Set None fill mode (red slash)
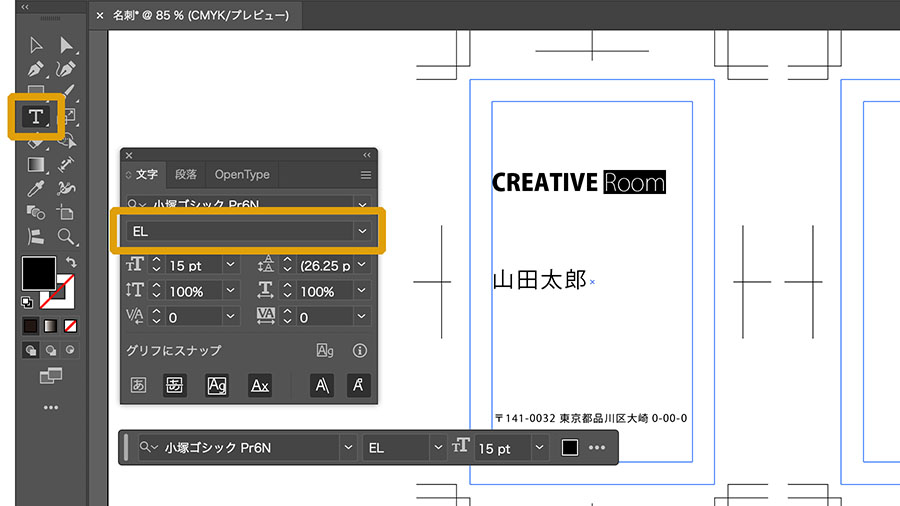The width and height of the screenshot is (900, 506). (x=70, y=326)
